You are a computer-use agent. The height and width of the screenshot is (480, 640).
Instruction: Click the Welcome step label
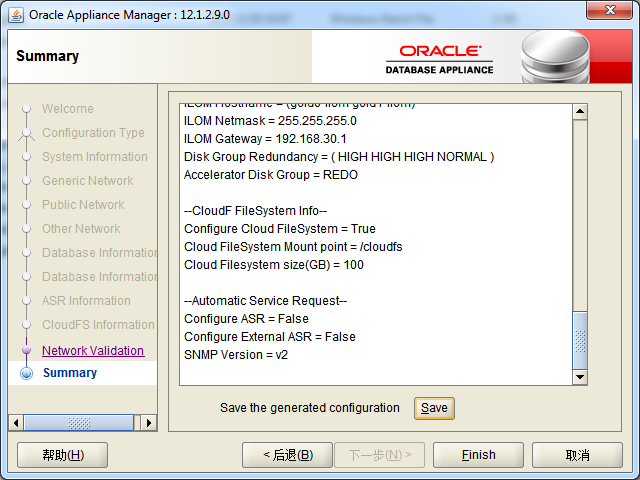click(68, 109)
